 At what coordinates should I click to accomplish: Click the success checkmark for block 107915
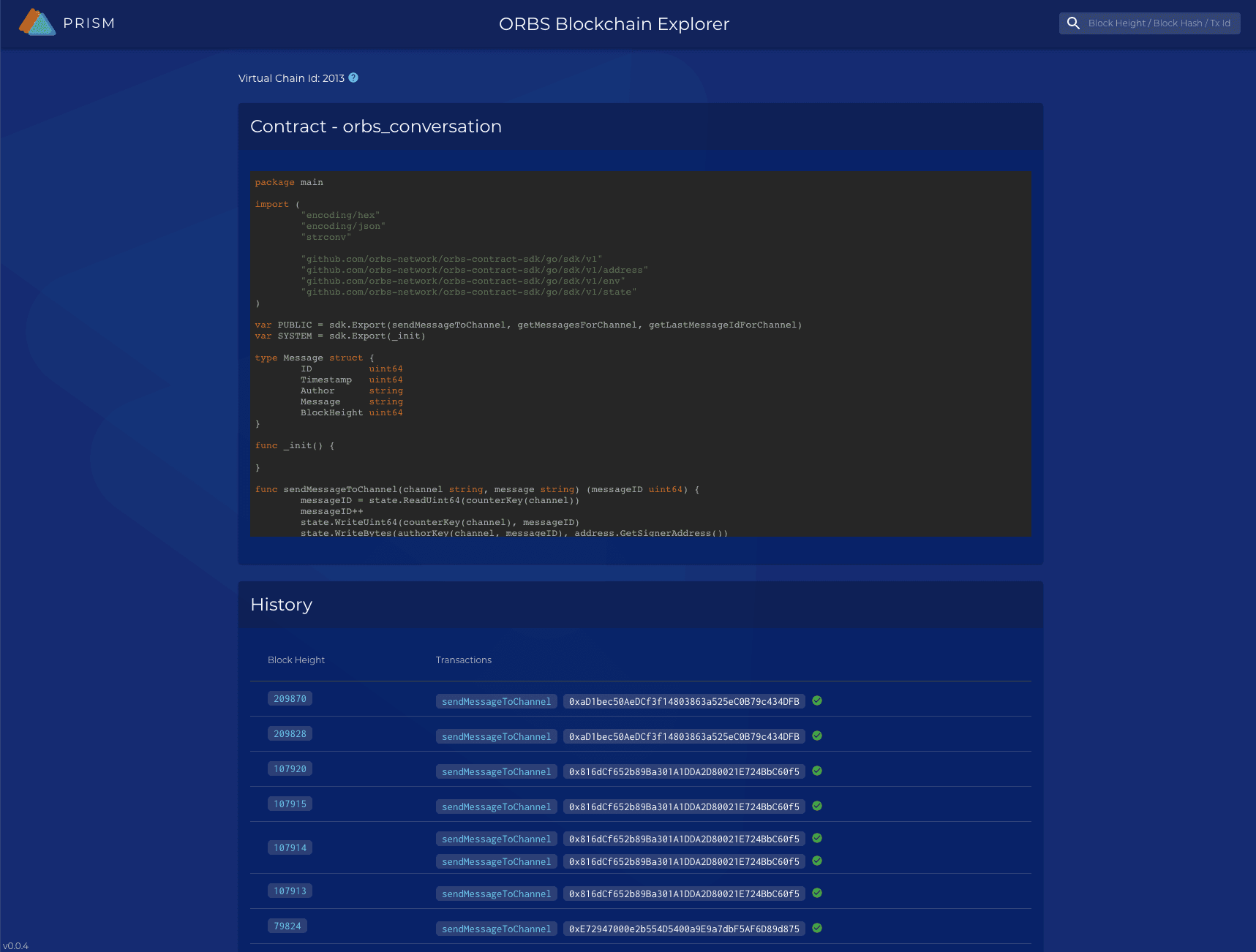coord(817,806)
